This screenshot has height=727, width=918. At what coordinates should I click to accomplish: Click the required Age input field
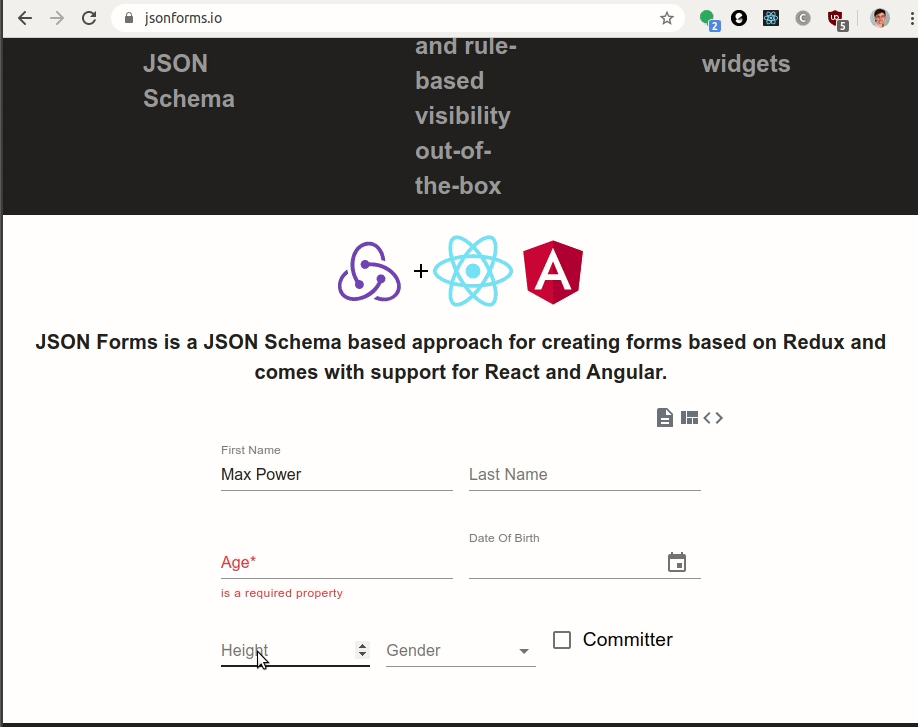coord(337,563)
